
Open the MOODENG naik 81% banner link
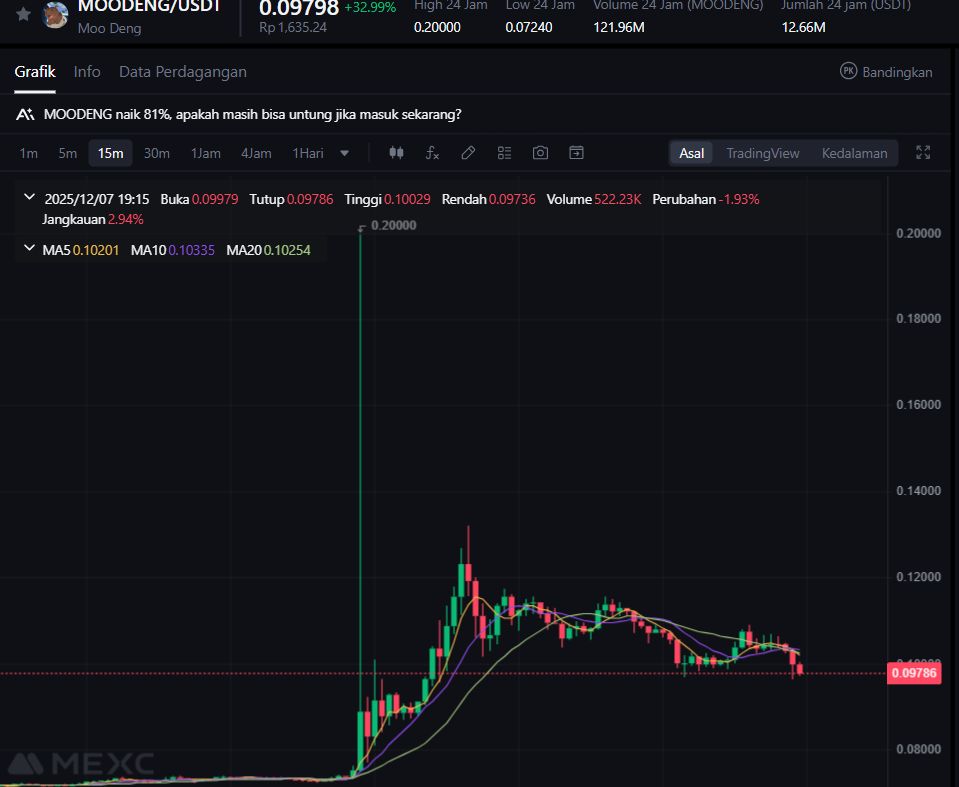pyautogui.click(x=252, y=115)
